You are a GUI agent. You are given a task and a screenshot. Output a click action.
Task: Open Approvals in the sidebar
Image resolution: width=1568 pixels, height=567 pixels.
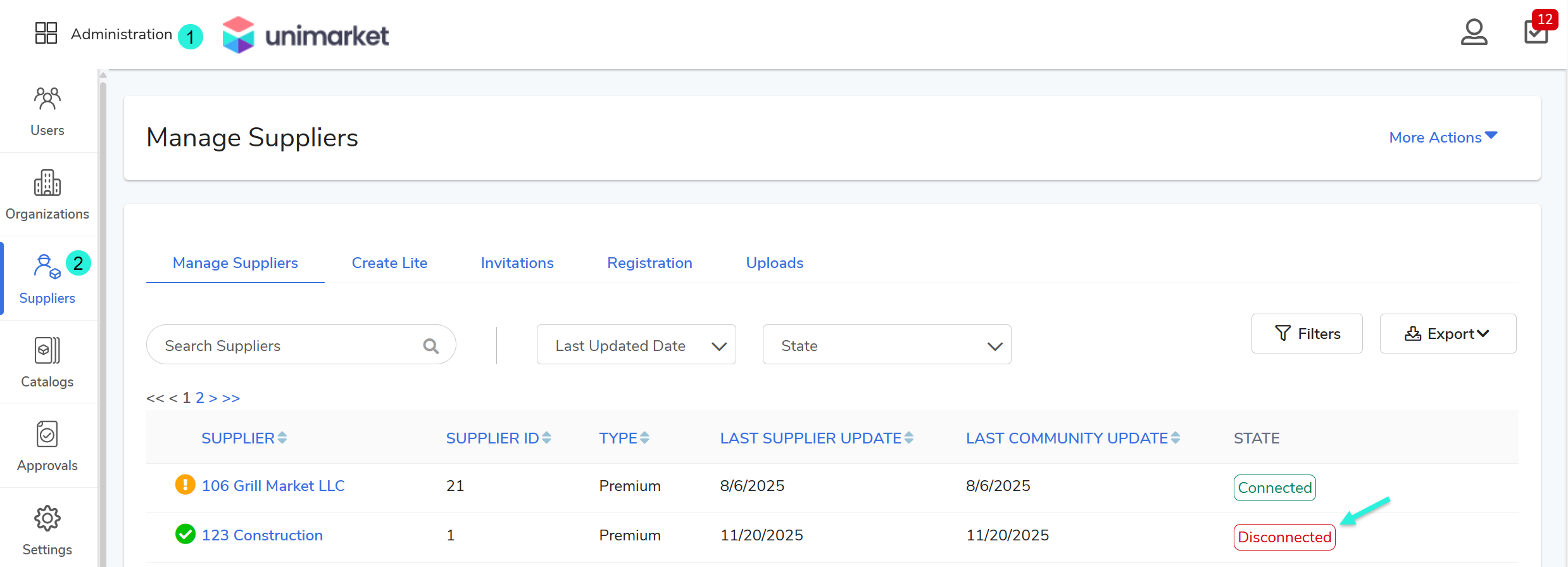tap(47, 447)
